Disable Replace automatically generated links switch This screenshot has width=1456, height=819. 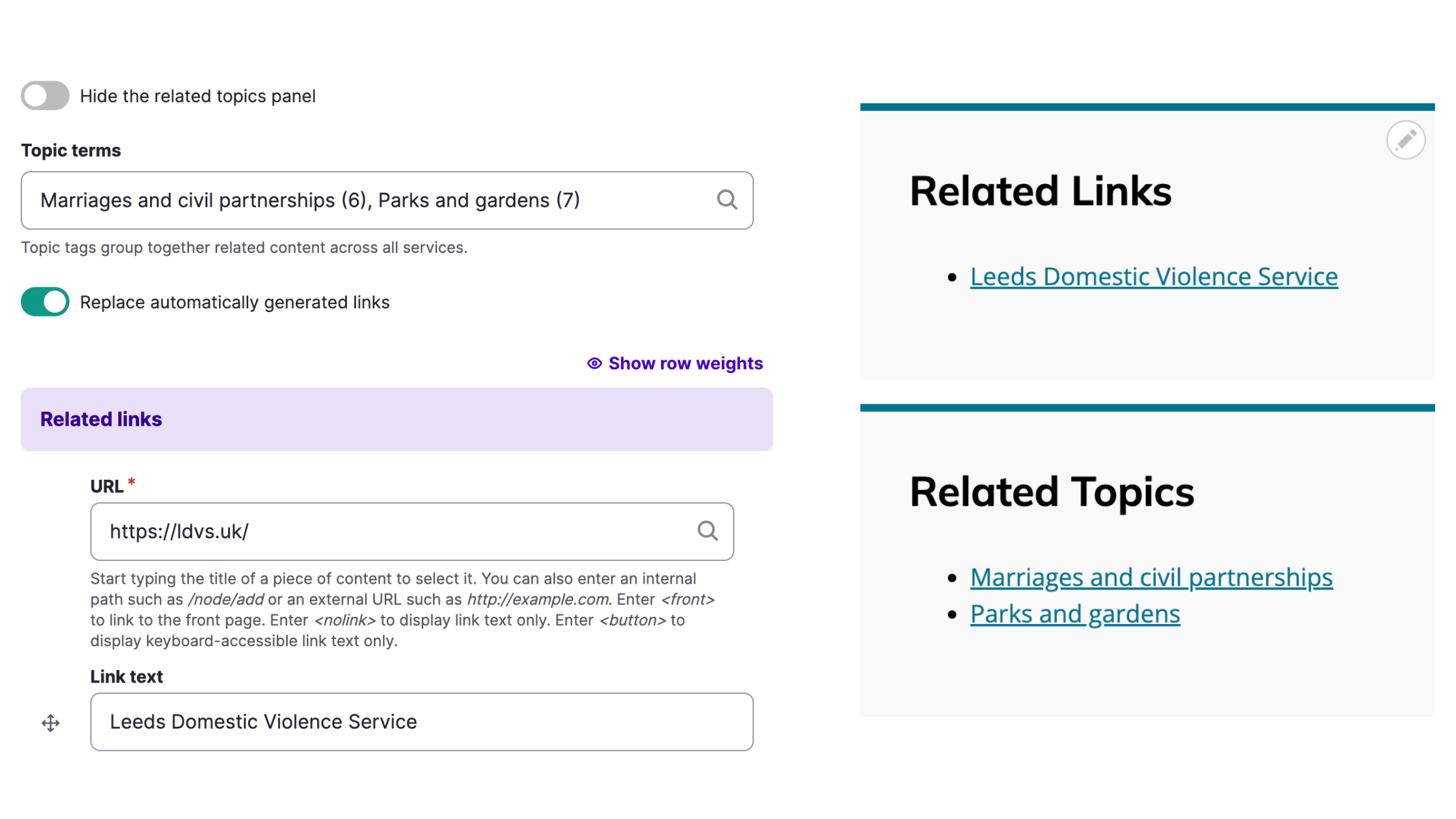(x=45, y=302)
